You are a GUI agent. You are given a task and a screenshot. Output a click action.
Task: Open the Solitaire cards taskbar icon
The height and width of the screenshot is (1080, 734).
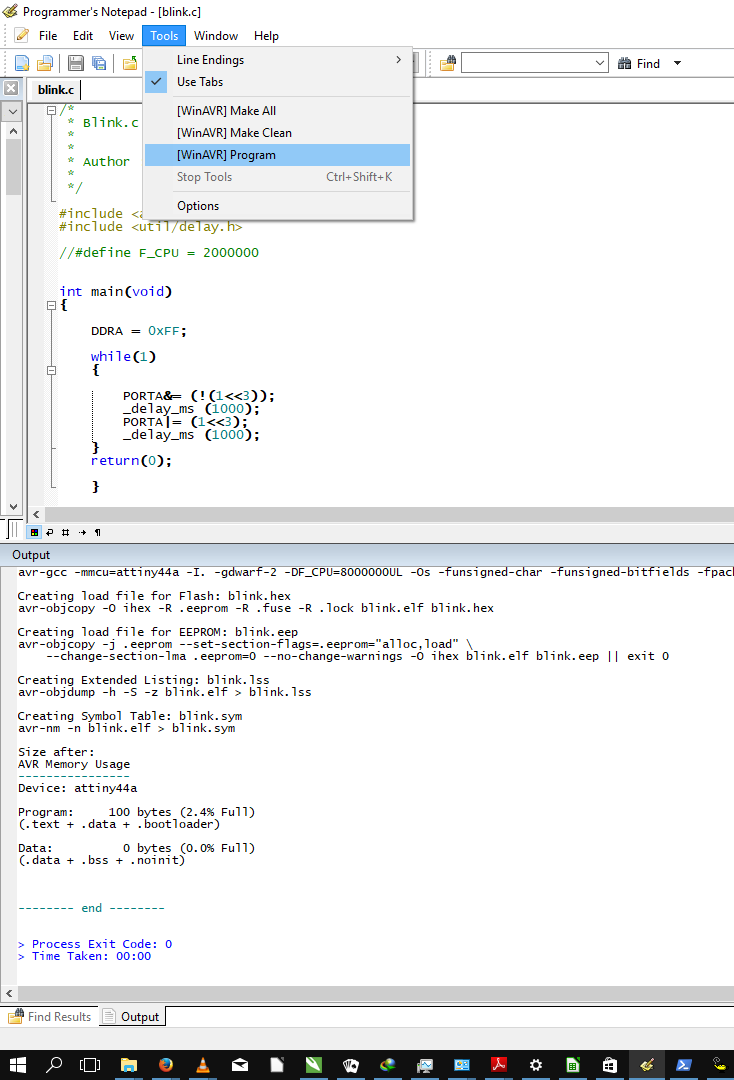pyautogui.click(x=350, y=1065)
